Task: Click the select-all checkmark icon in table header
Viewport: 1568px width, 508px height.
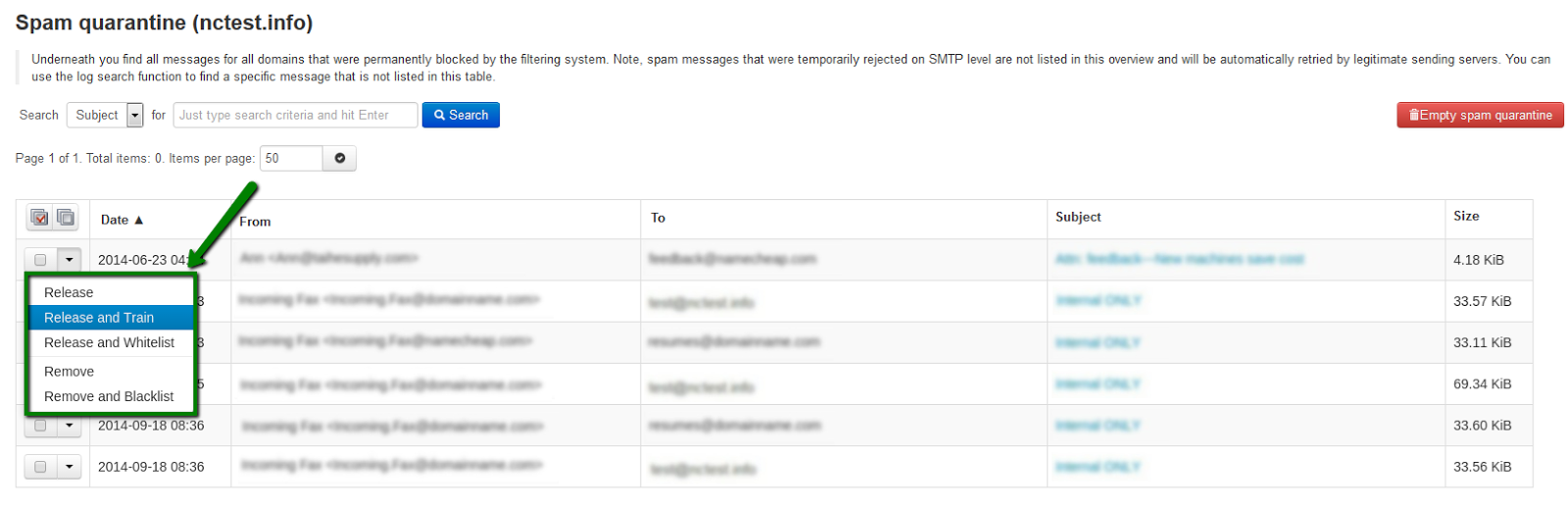Action: 39,218
